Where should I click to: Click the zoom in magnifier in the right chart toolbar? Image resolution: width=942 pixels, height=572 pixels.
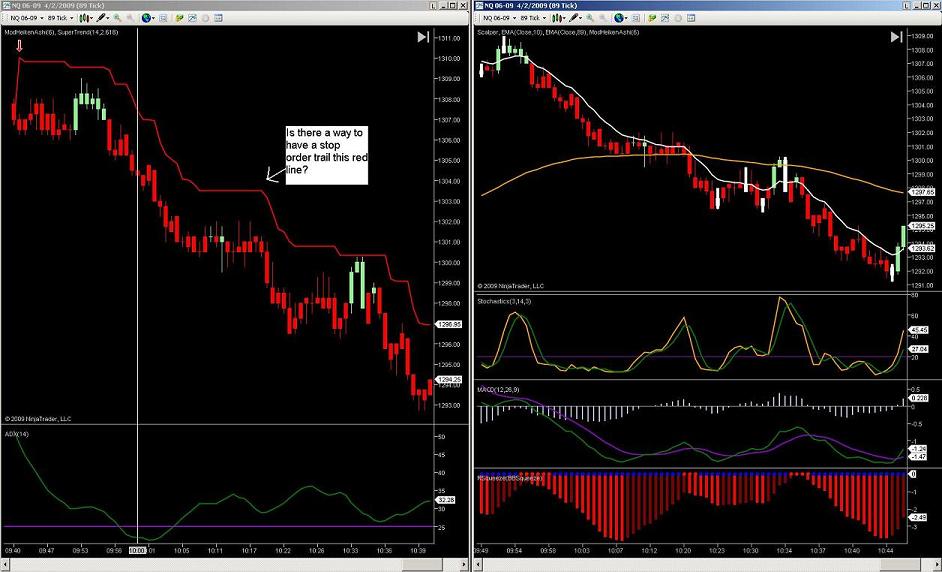[x=589, y=18]
